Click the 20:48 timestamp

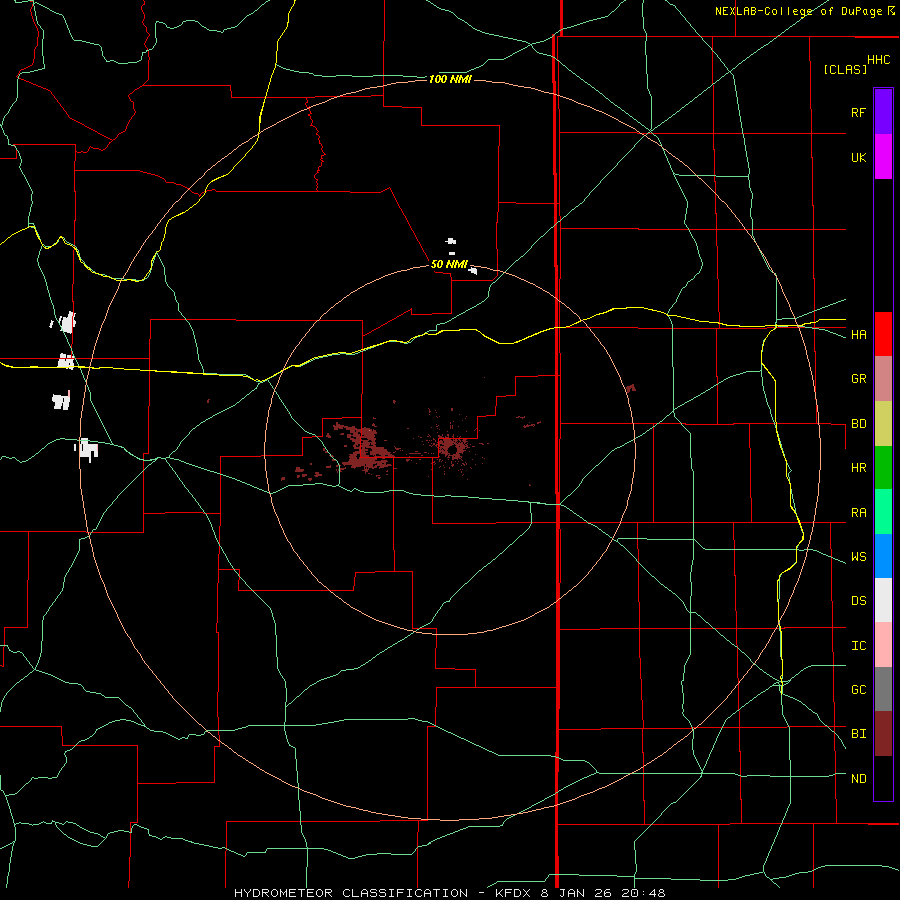tap(642, 893)
